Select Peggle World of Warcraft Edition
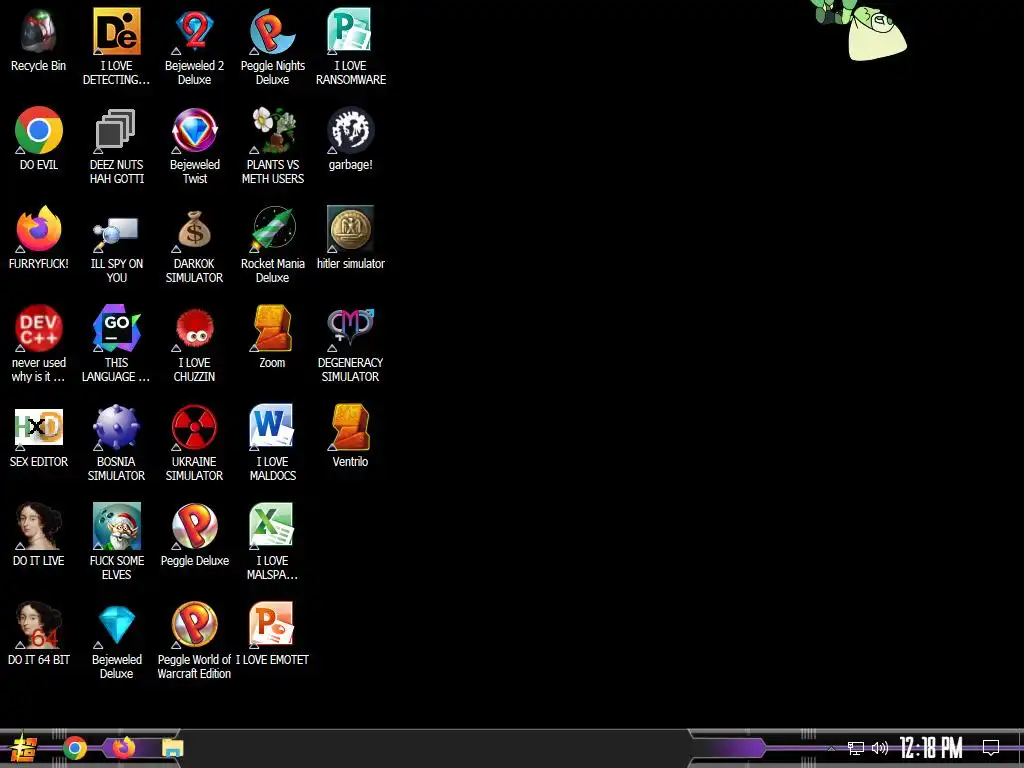The width and height of the screenshot is (1024, 768). click(194, 625)
